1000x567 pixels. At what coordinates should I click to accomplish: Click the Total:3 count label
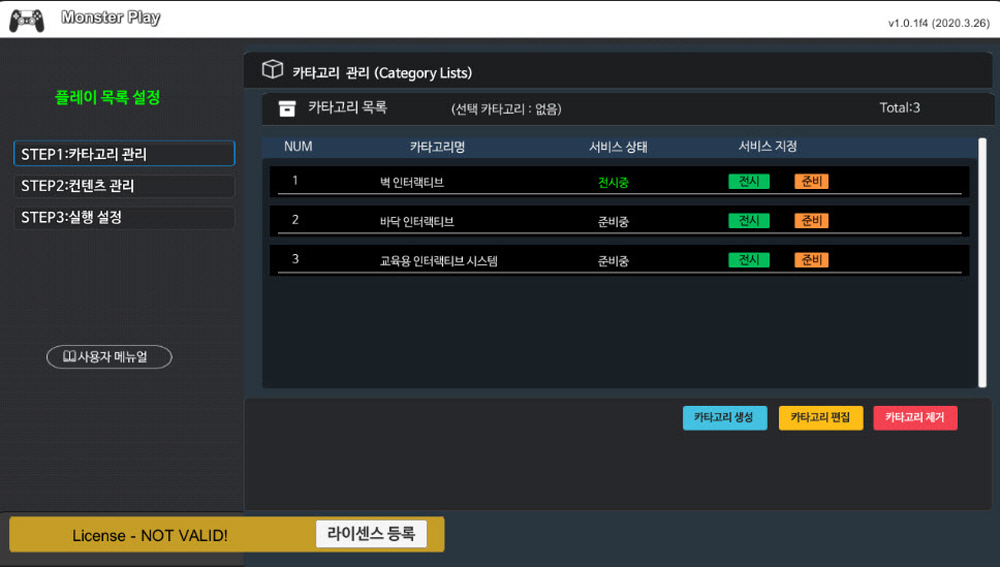click(x=900, y=108)
